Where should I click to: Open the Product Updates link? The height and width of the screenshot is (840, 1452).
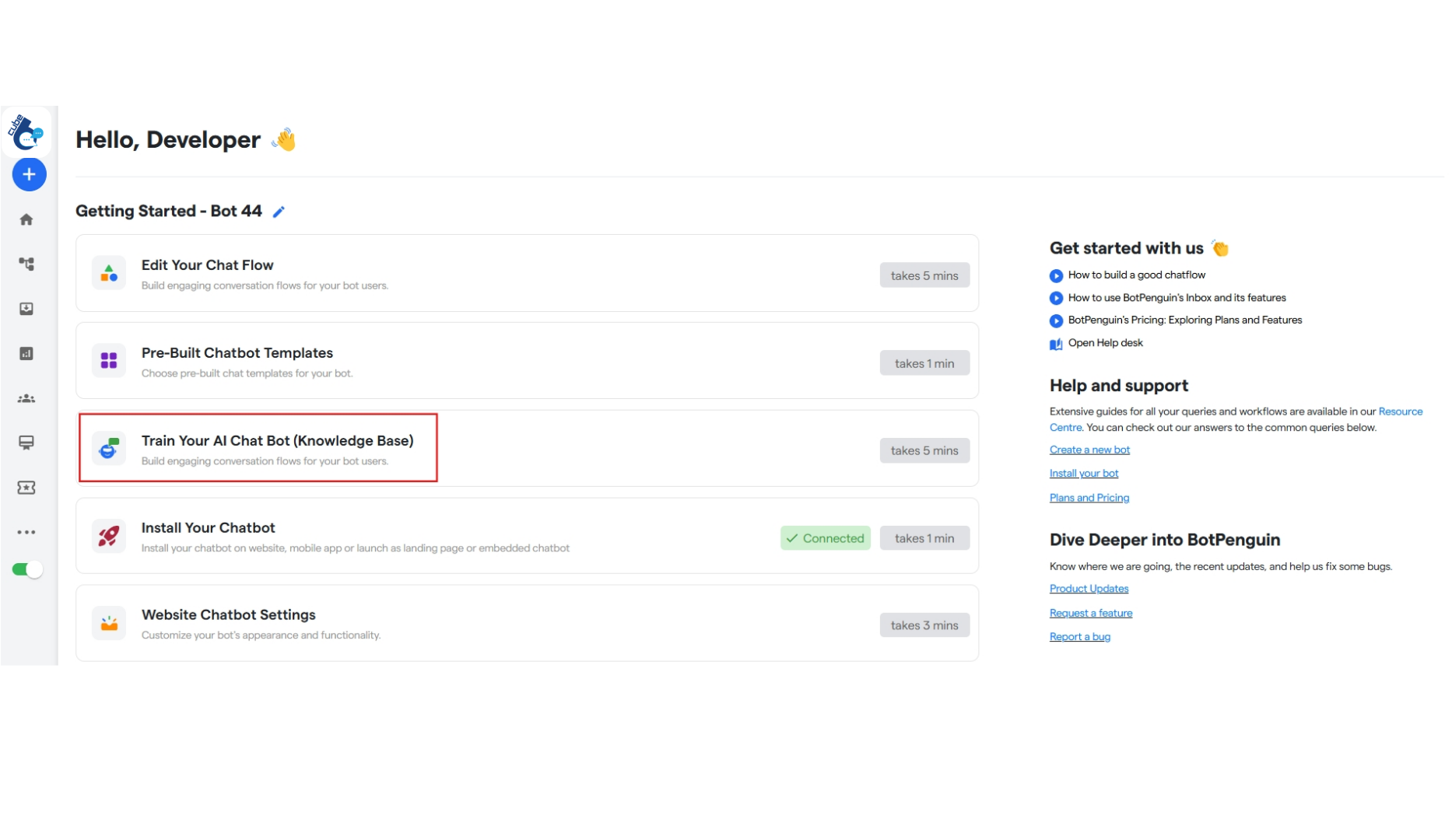[1089, 589]
